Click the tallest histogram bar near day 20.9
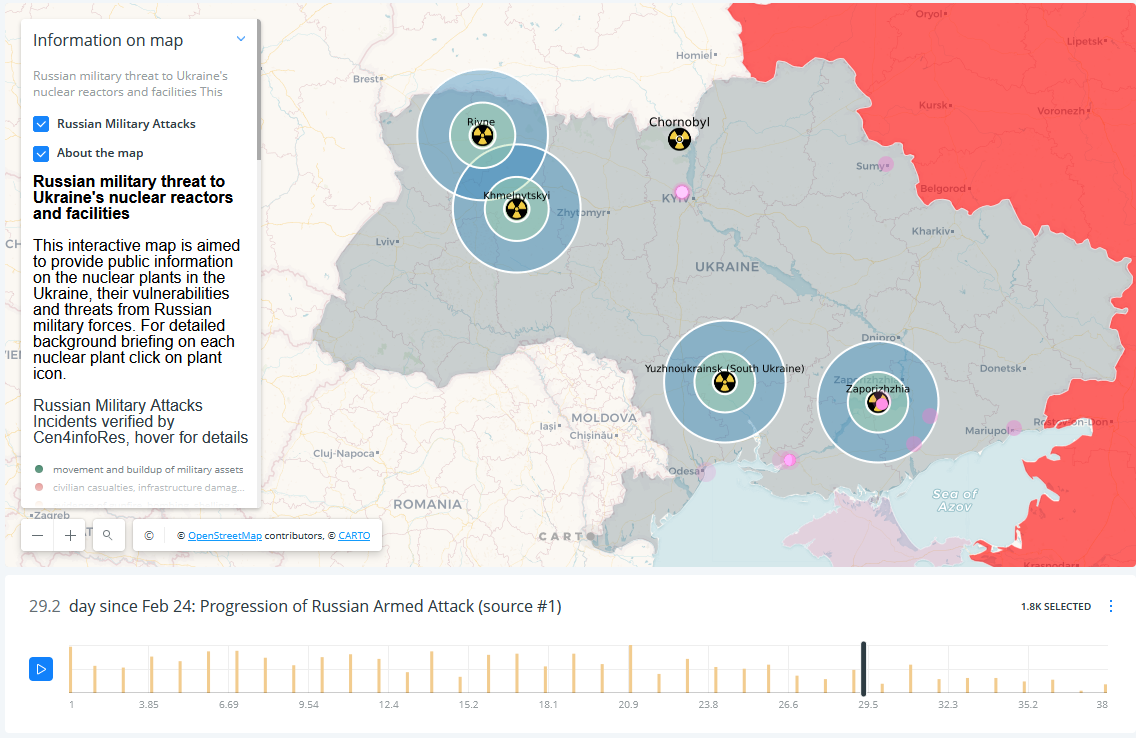Viewport: 1136px width, 738px height. 630,669
